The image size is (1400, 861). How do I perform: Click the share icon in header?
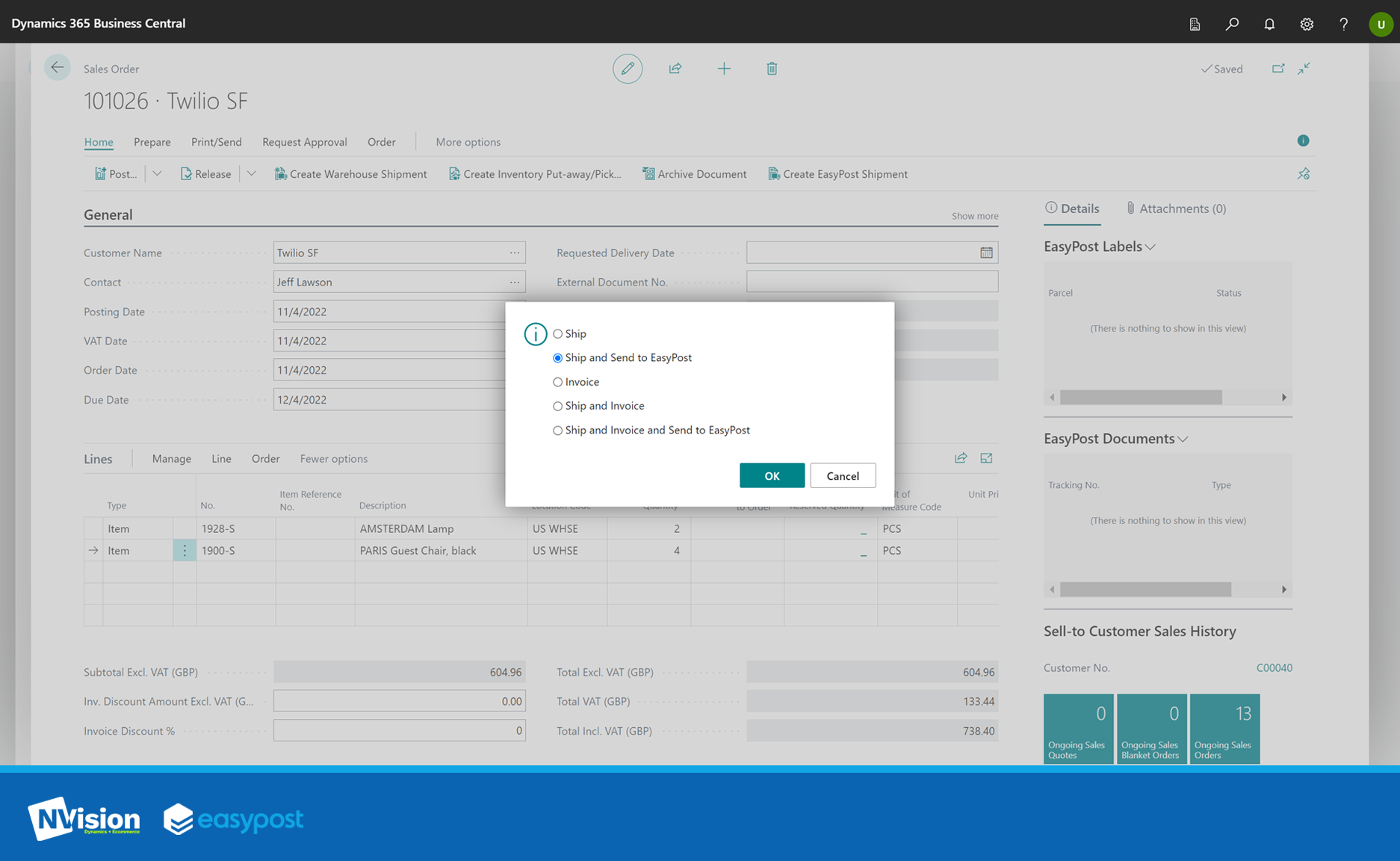(x=675, y=69)
